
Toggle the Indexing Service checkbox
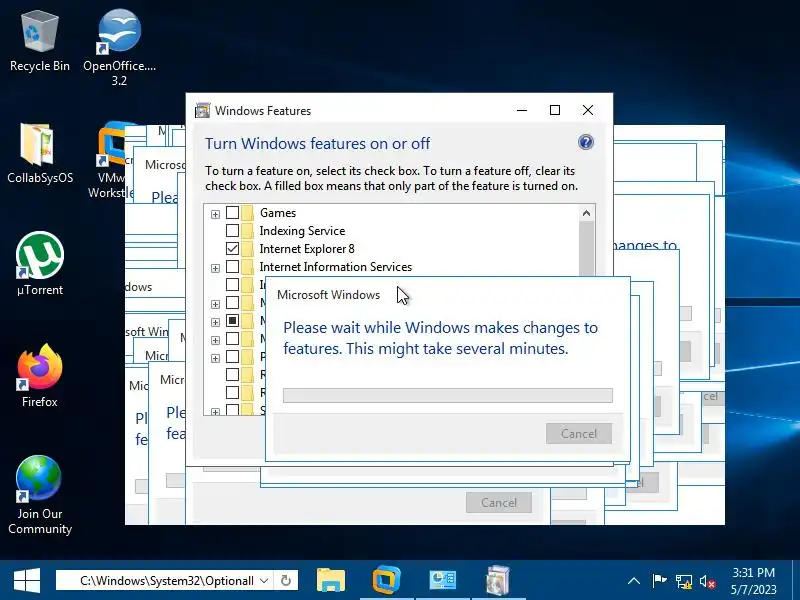(232, 231)
